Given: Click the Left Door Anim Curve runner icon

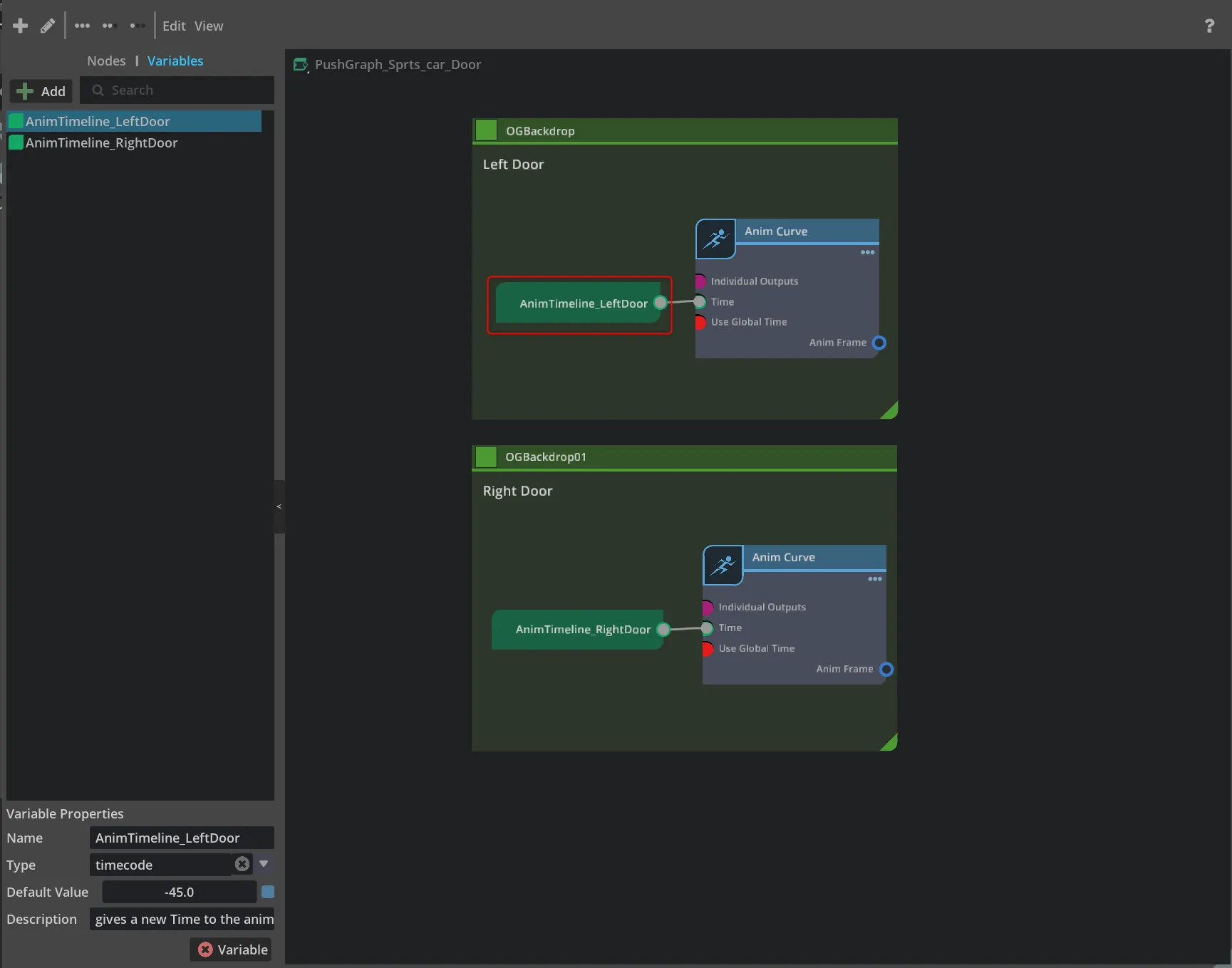Looking at the screenshot, I should click(x=715, y=239).
